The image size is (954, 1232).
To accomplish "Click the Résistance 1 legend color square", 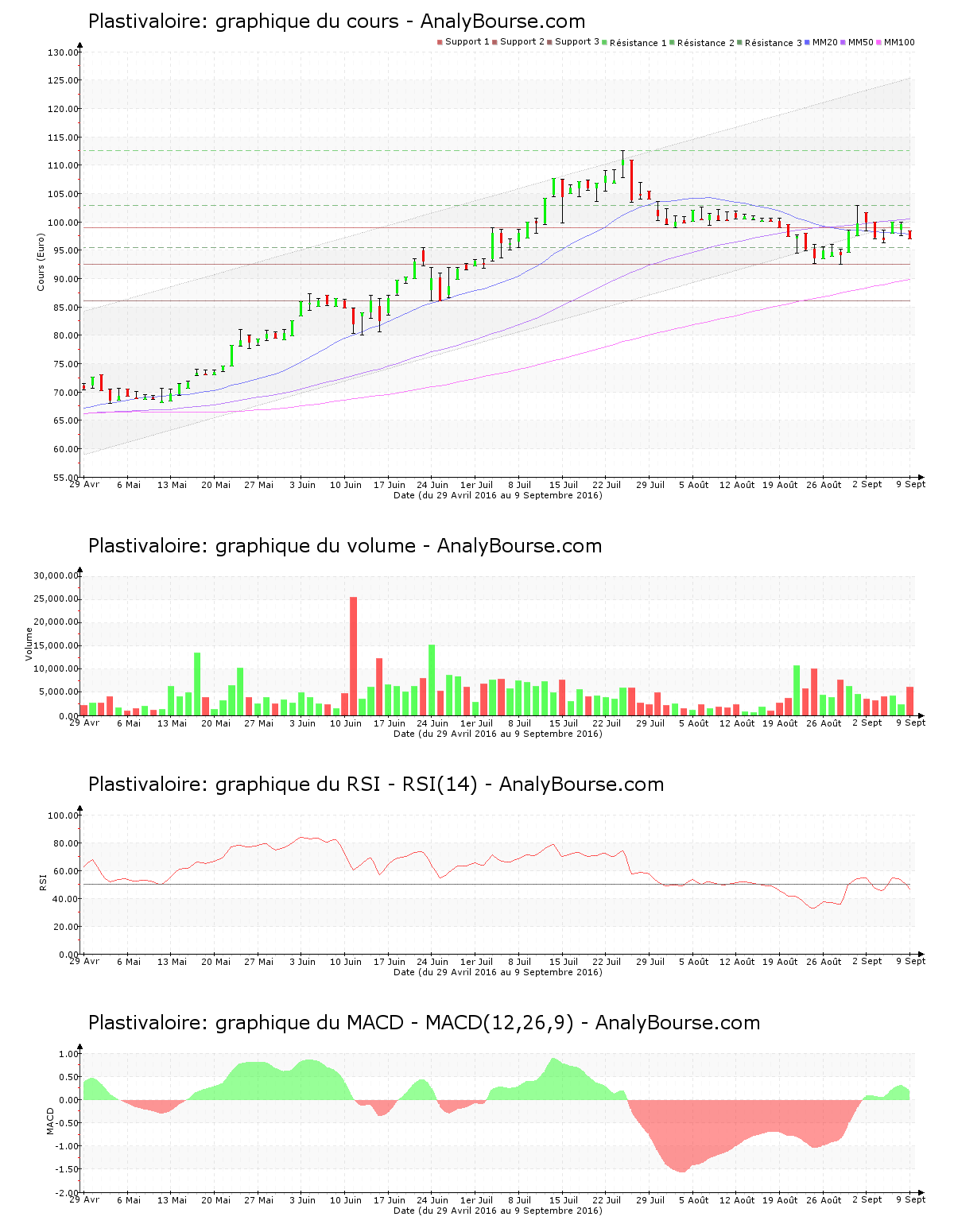I will coord(605,42).
